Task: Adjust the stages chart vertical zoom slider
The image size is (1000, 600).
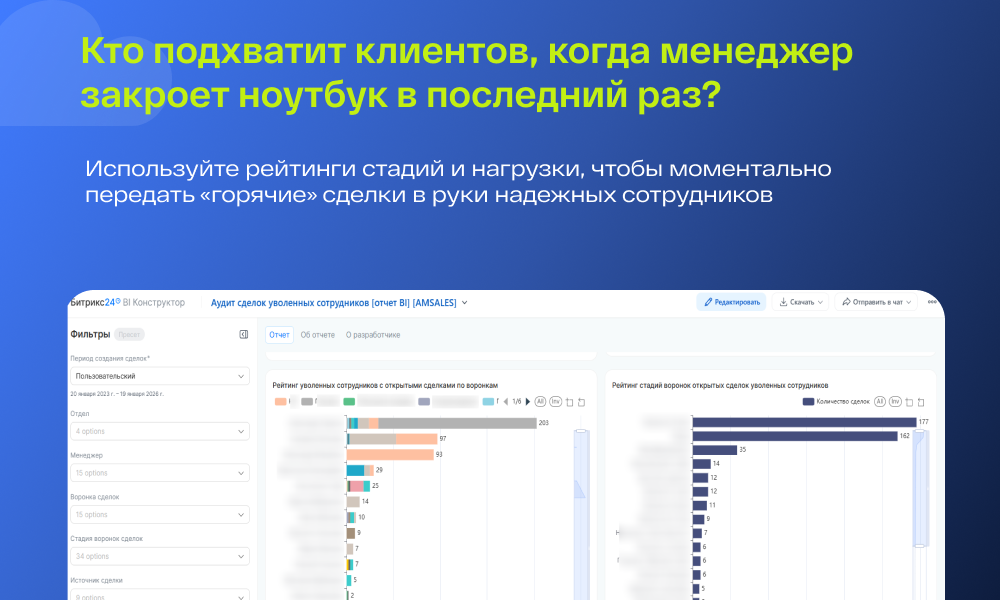Action: pos(920,488)
